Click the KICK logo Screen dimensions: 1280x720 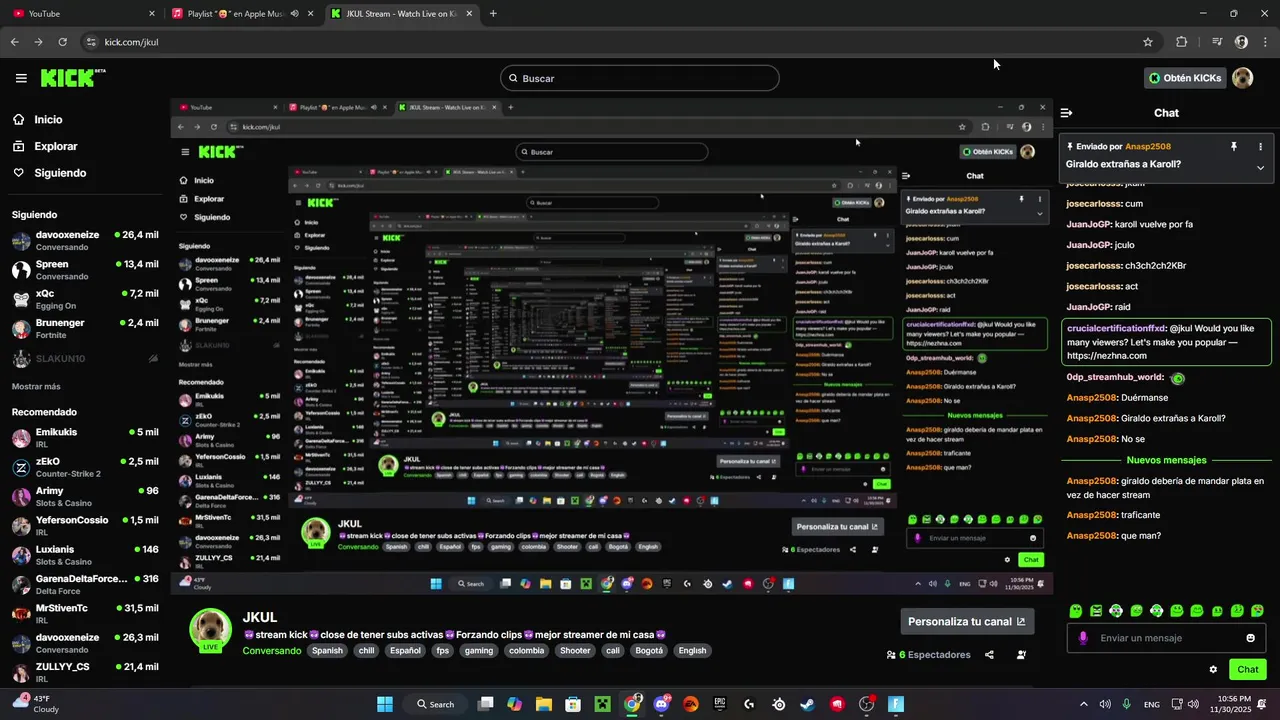[x=72, y=78]
